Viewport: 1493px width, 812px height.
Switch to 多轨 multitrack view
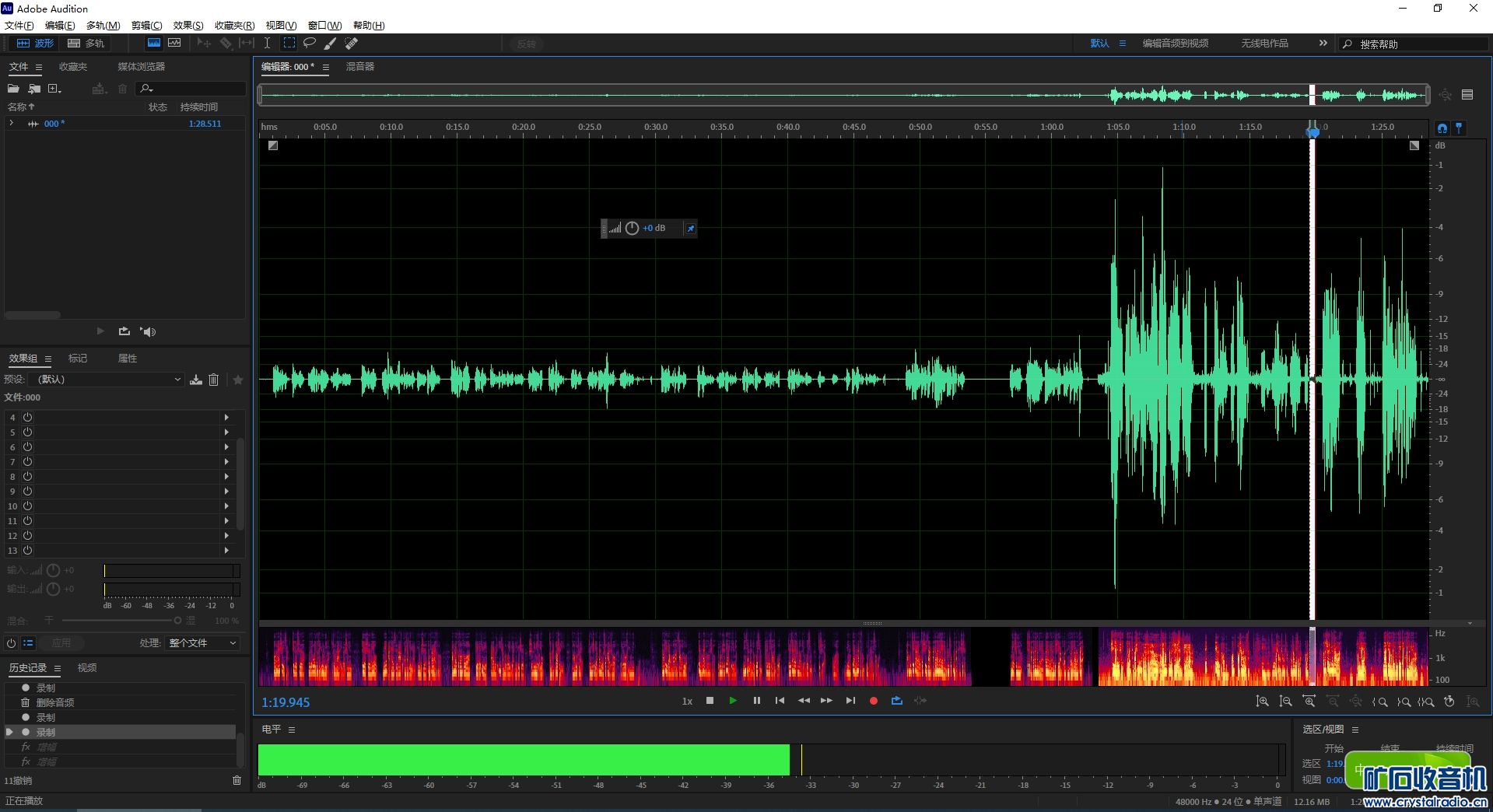point(86,44)
